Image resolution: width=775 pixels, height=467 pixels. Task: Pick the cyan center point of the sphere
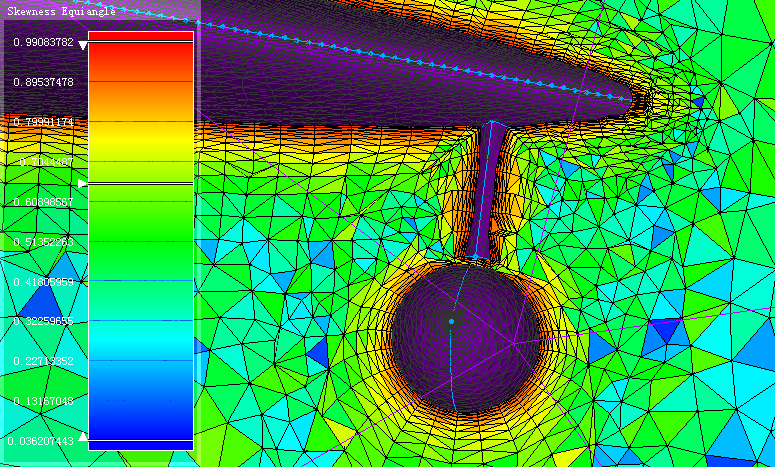coord(451,321)
